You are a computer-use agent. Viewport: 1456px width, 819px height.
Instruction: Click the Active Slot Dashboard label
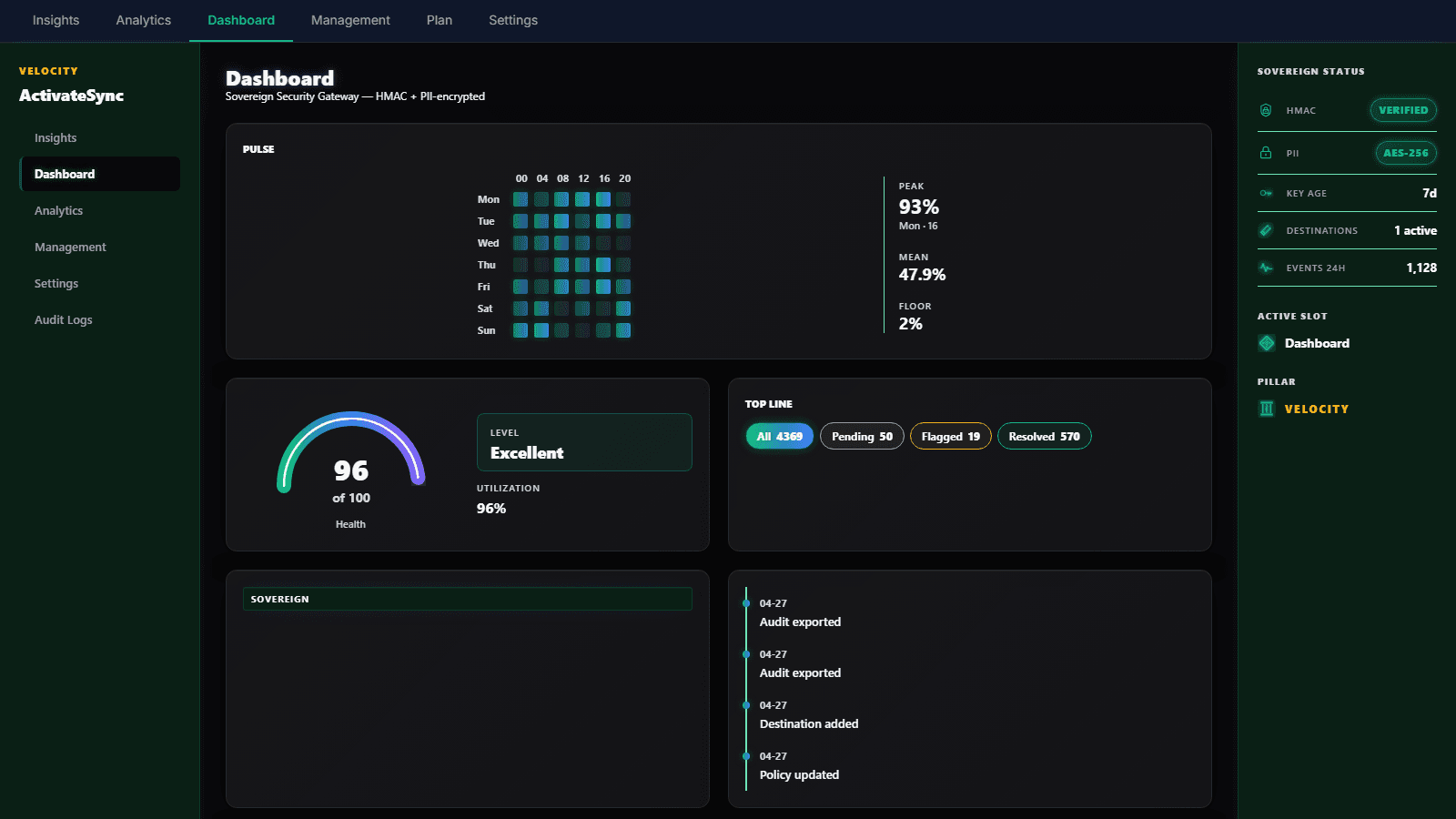tap(1317, 343)
